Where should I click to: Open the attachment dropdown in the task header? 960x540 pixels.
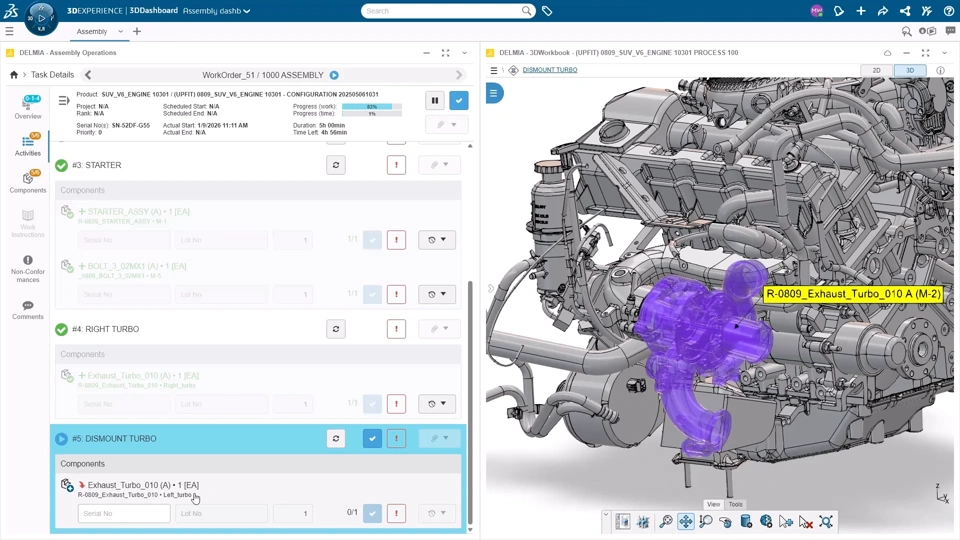(447, 125)
